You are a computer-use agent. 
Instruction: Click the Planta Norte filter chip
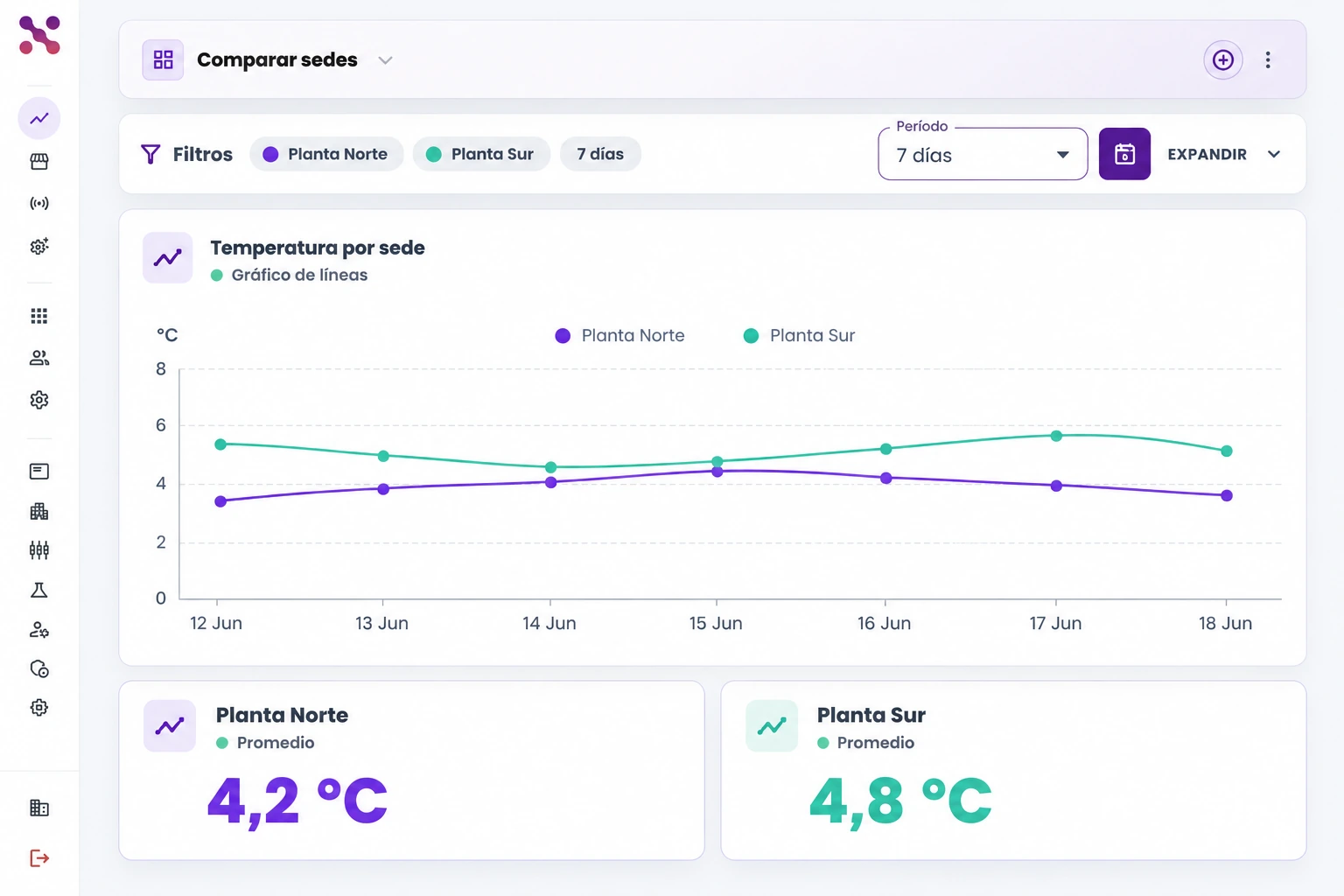click(x=326, y=154)
